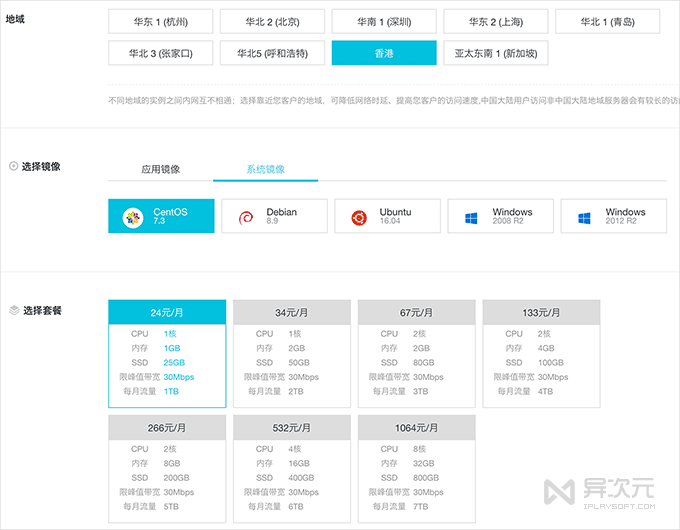The width and height of the screenshot is (680, 530).
Task: Switch to the 应用镜像 tab
Action: [x=160, y=169]
